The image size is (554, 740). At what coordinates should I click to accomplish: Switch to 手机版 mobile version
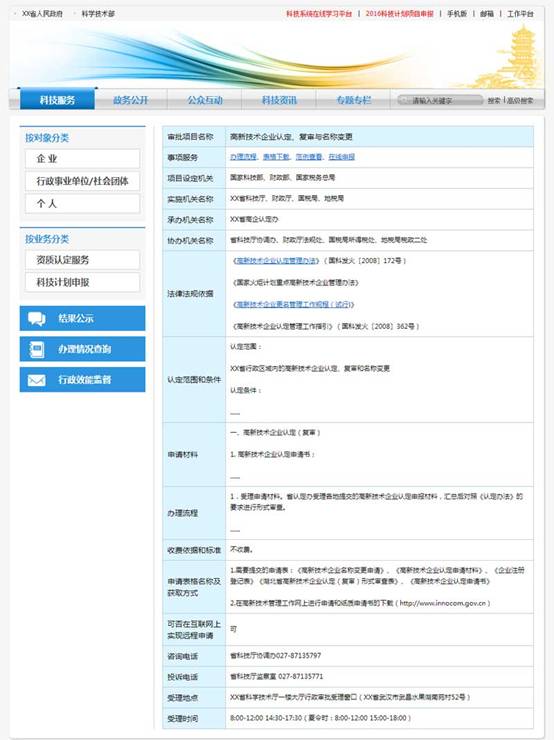click(x=457, y=14)
